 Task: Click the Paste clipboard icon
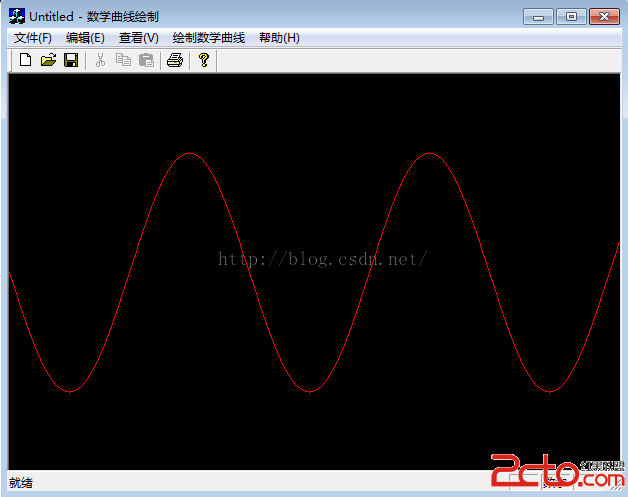pos(146,60)
